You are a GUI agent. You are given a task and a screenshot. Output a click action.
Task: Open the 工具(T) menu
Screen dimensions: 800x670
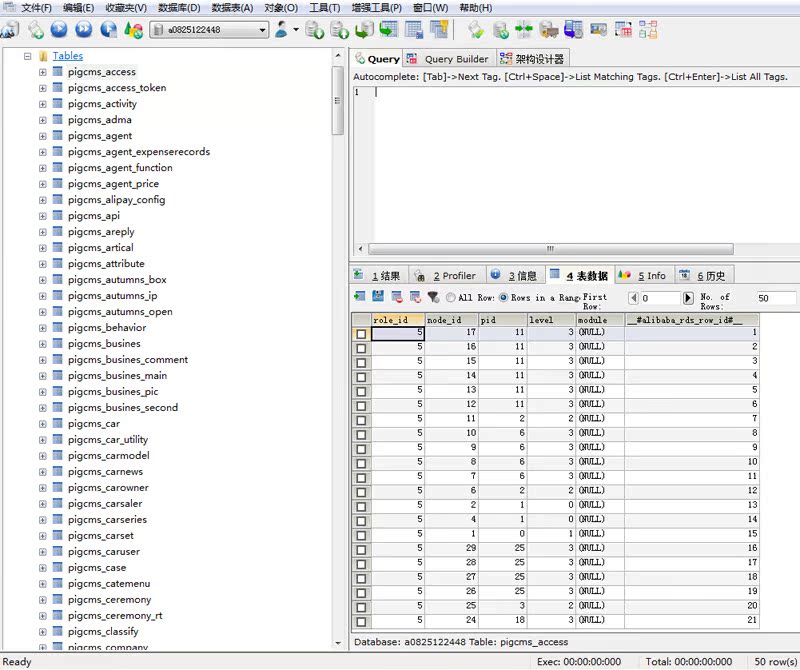point(324,8)
